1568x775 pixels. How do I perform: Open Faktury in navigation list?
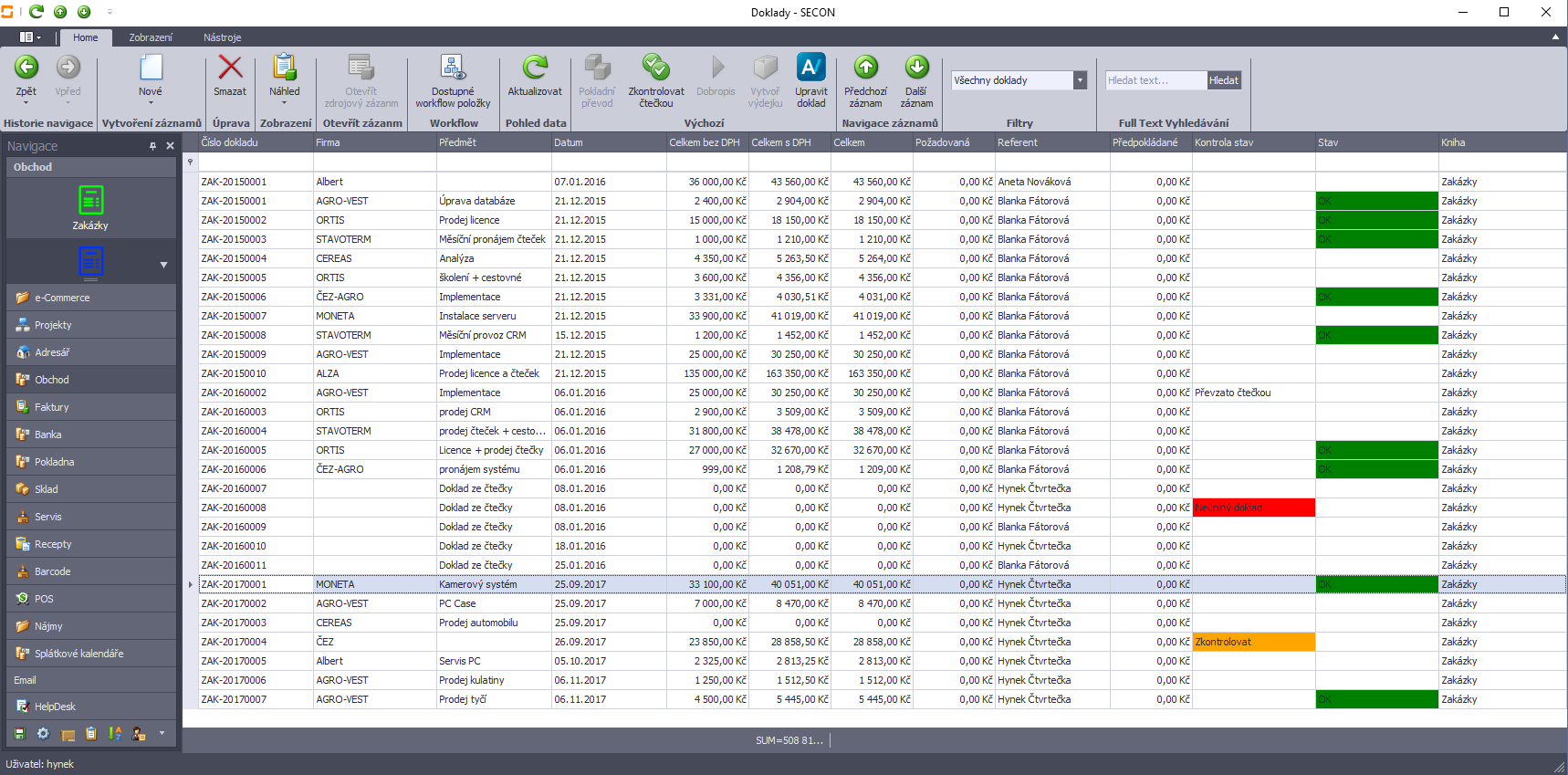pos(52,407)
